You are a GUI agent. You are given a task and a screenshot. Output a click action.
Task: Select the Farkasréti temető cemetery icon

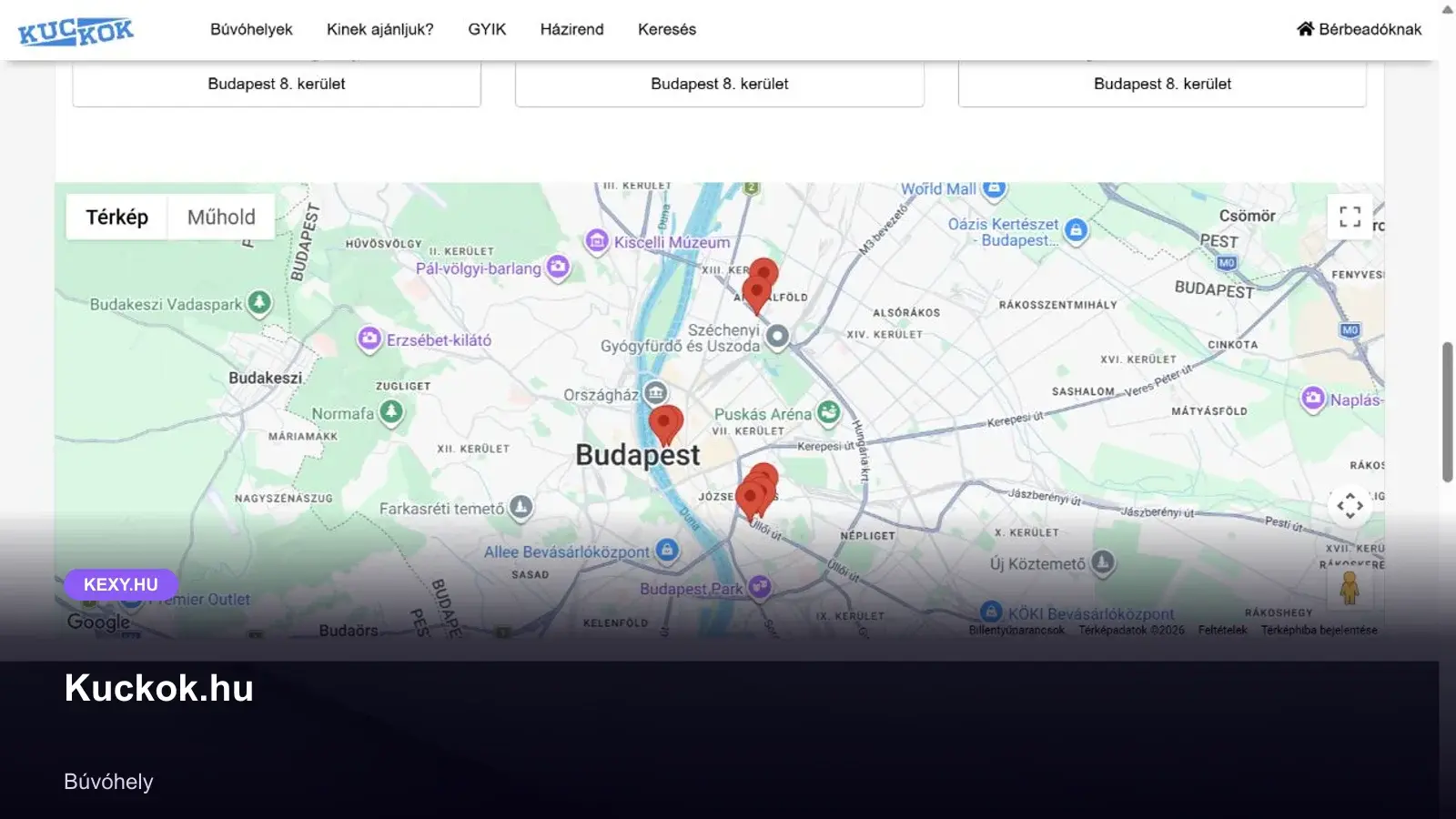coord(521,507)
